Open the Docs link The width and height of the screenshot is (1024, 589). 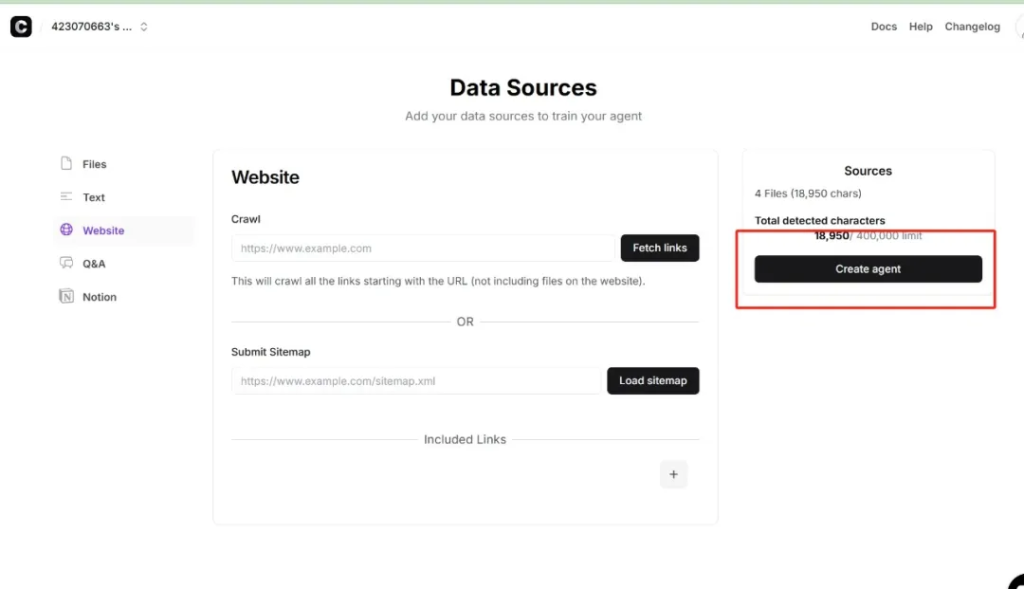884,27
